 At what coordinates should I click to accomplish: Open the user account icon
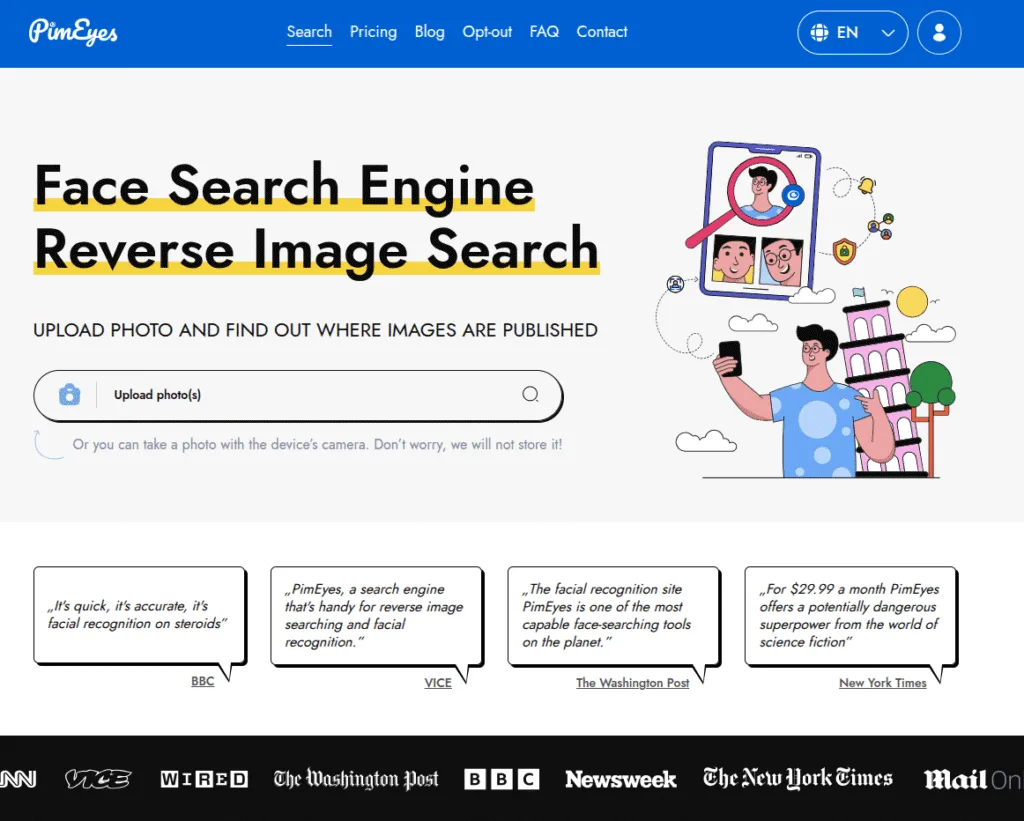pyautogui.click(x=939, y=33)
